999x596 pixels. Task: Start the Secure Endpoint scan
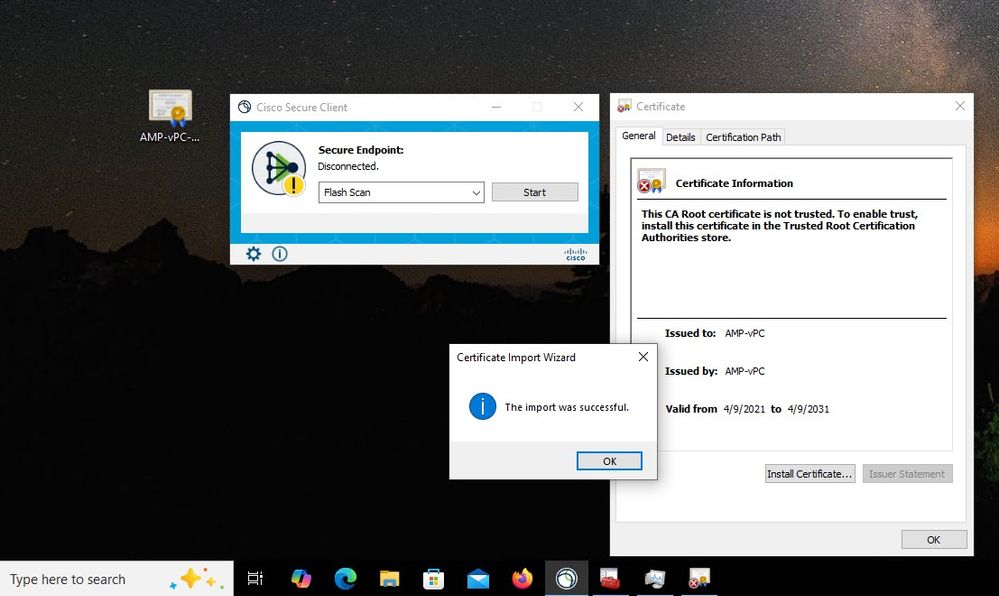pos(535,193)
